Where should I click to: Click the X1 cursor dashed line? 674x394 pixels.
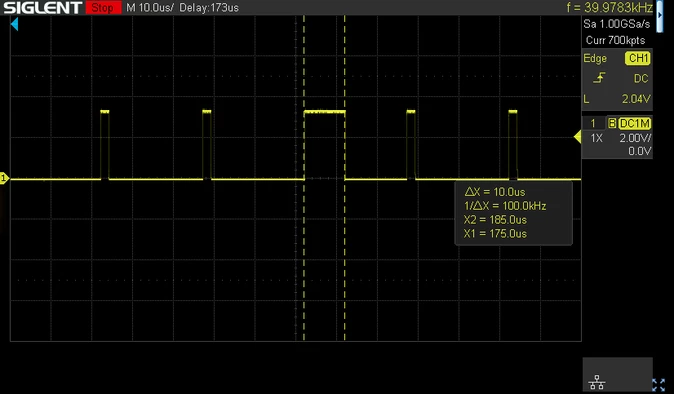click(304, 178)
